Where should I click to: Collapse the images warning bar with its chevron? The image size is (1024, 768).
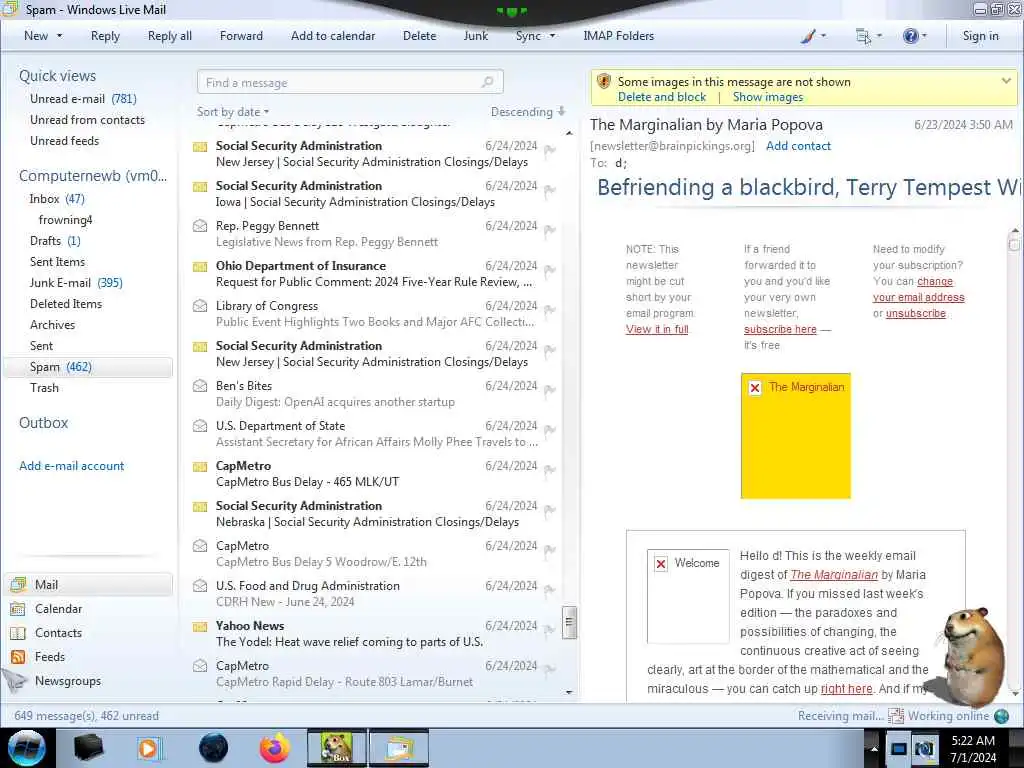(x=1006, y=81)
